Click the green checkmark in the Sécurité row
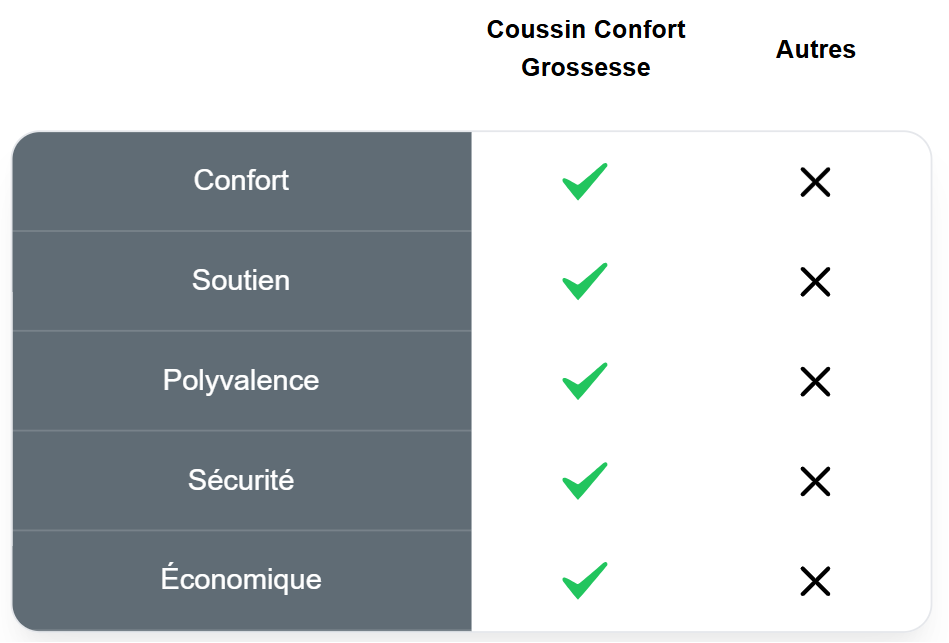The width and height of the screenshot is (949, 643). pos(585,481)
